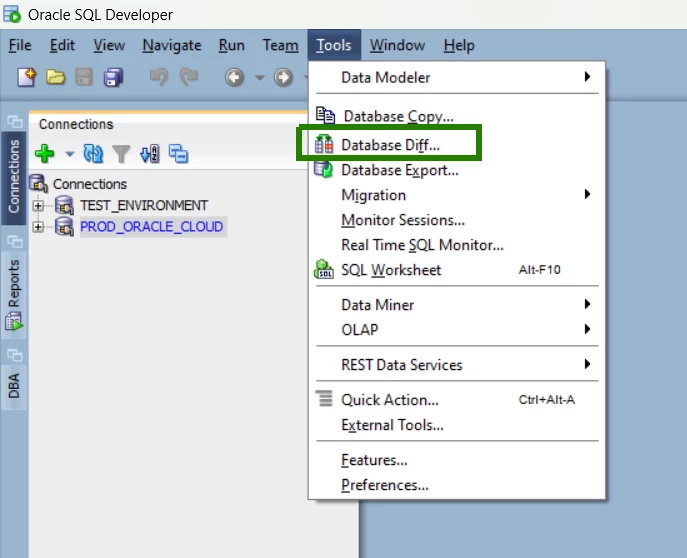This screenshot has height=558, width=687.
Task: Click the Back navigation arrow icon
Action: [234, 78]
